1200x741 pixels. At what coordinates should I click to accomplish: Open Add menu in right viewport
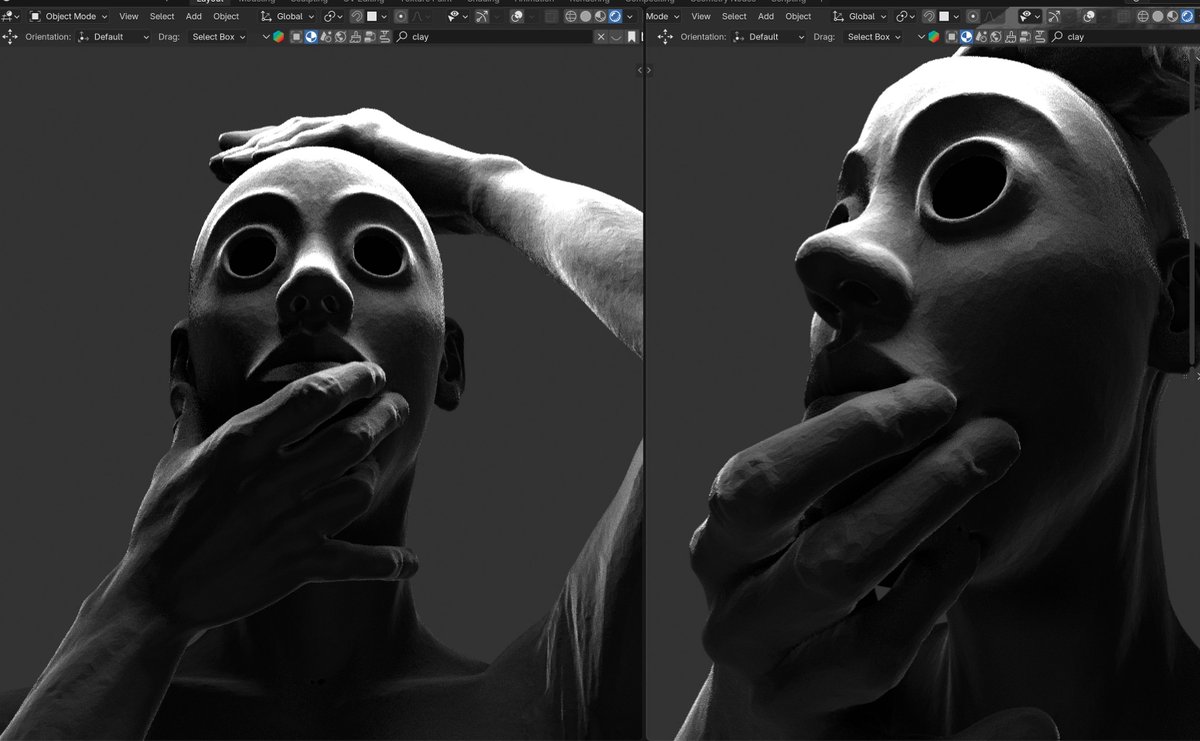point(766,16)
